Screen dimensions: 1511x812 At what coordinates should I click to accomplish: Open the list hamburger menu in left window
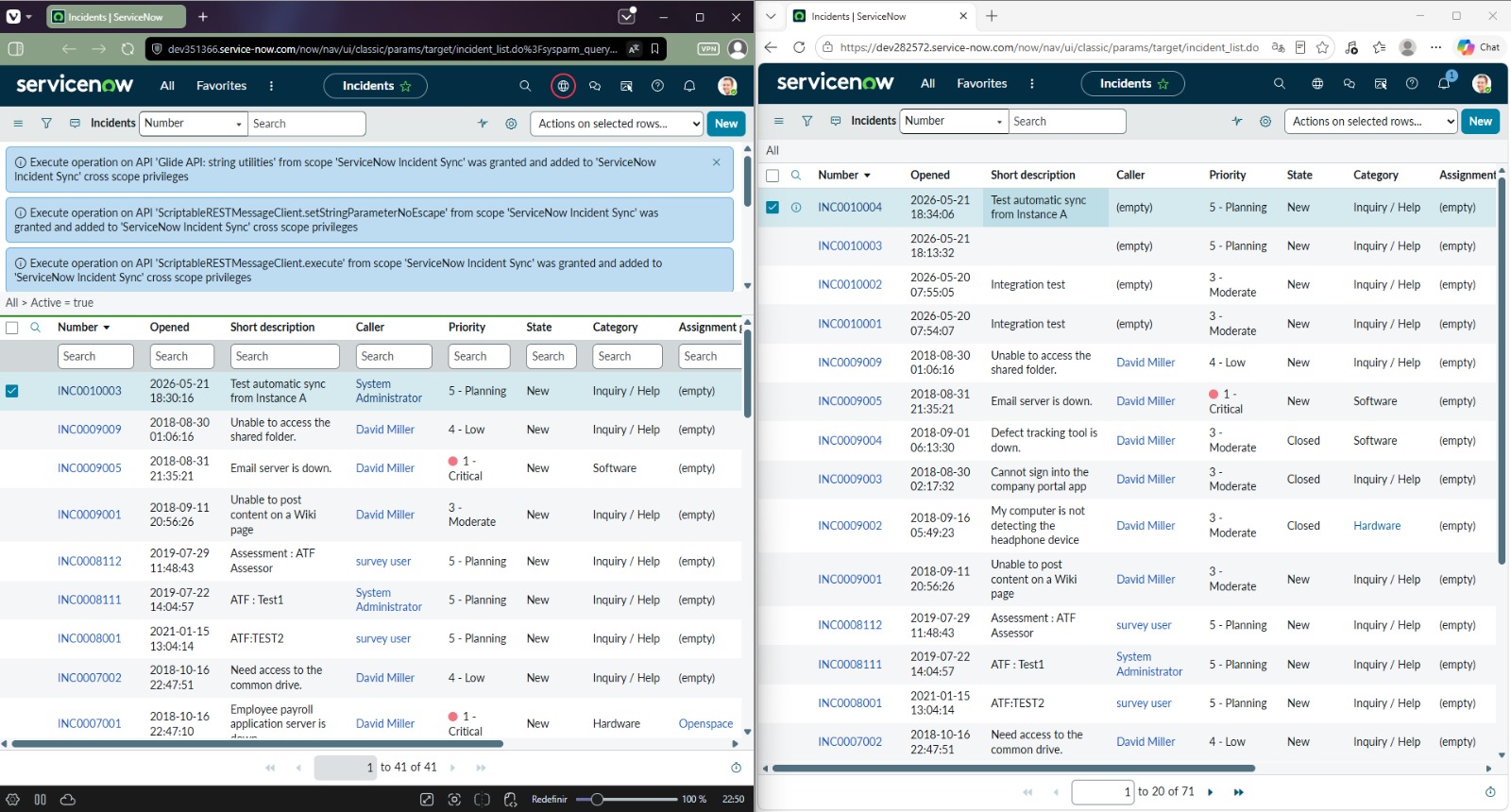pyautogui.click(x=18, y=123)
